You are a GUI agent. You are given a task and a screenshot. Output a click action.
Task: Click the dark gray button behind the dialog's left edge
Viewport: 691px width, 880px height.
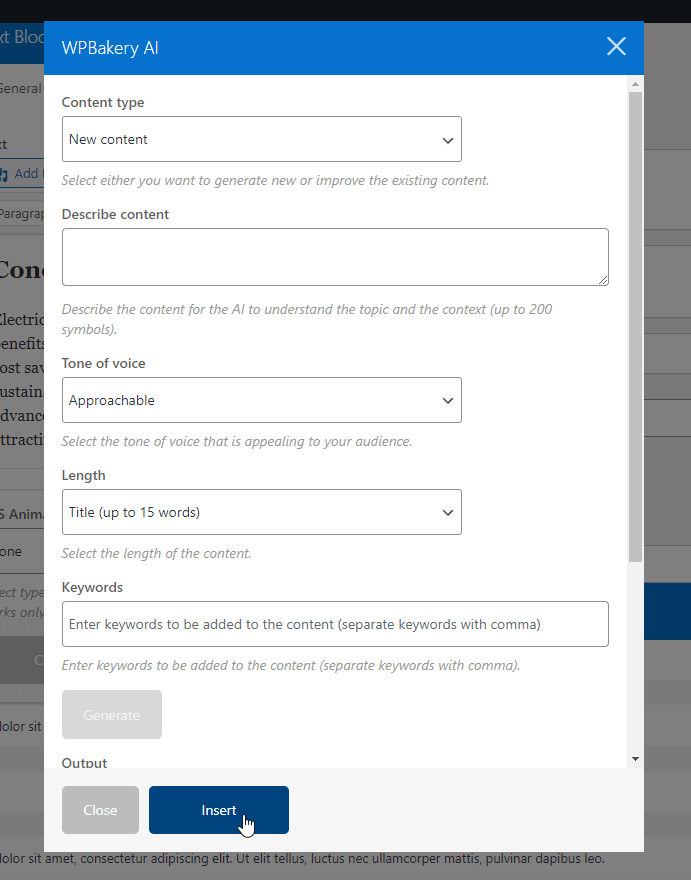(22, 660)
